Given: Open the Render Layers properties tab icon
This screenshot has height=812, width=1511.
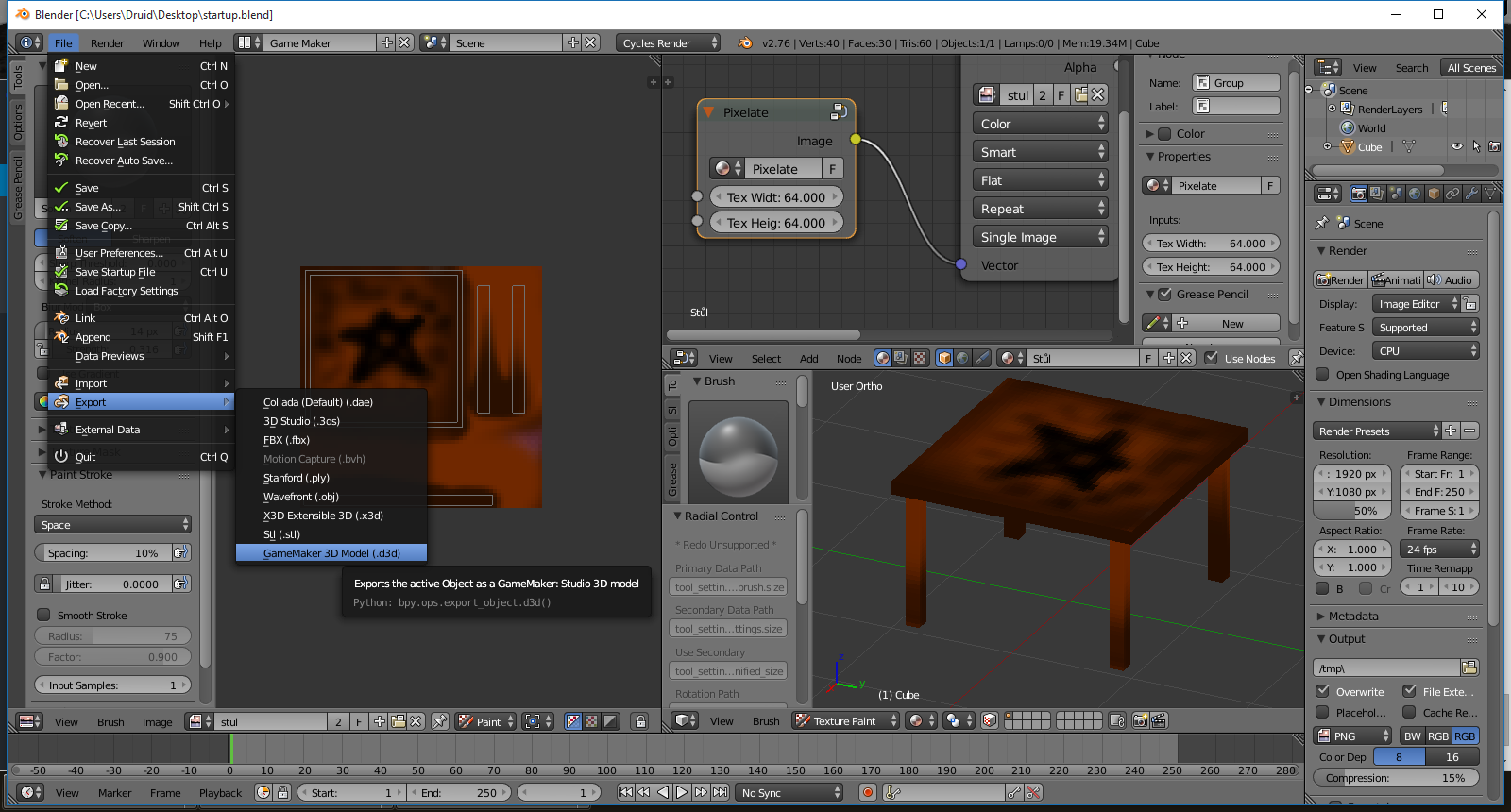Looking at the screenshot, I should point(1377,194).
